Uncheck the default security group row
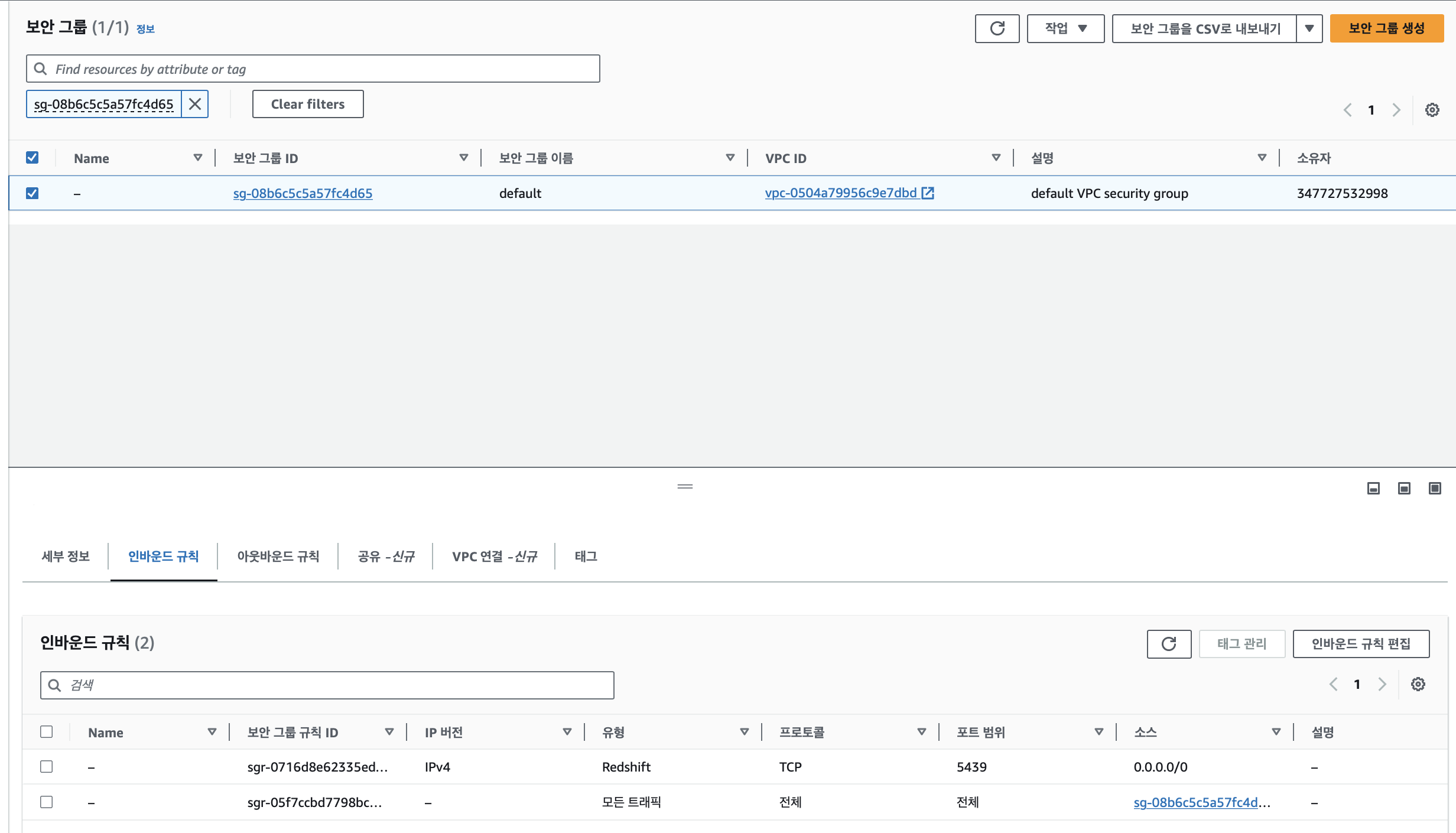 (x=32, y=193)
